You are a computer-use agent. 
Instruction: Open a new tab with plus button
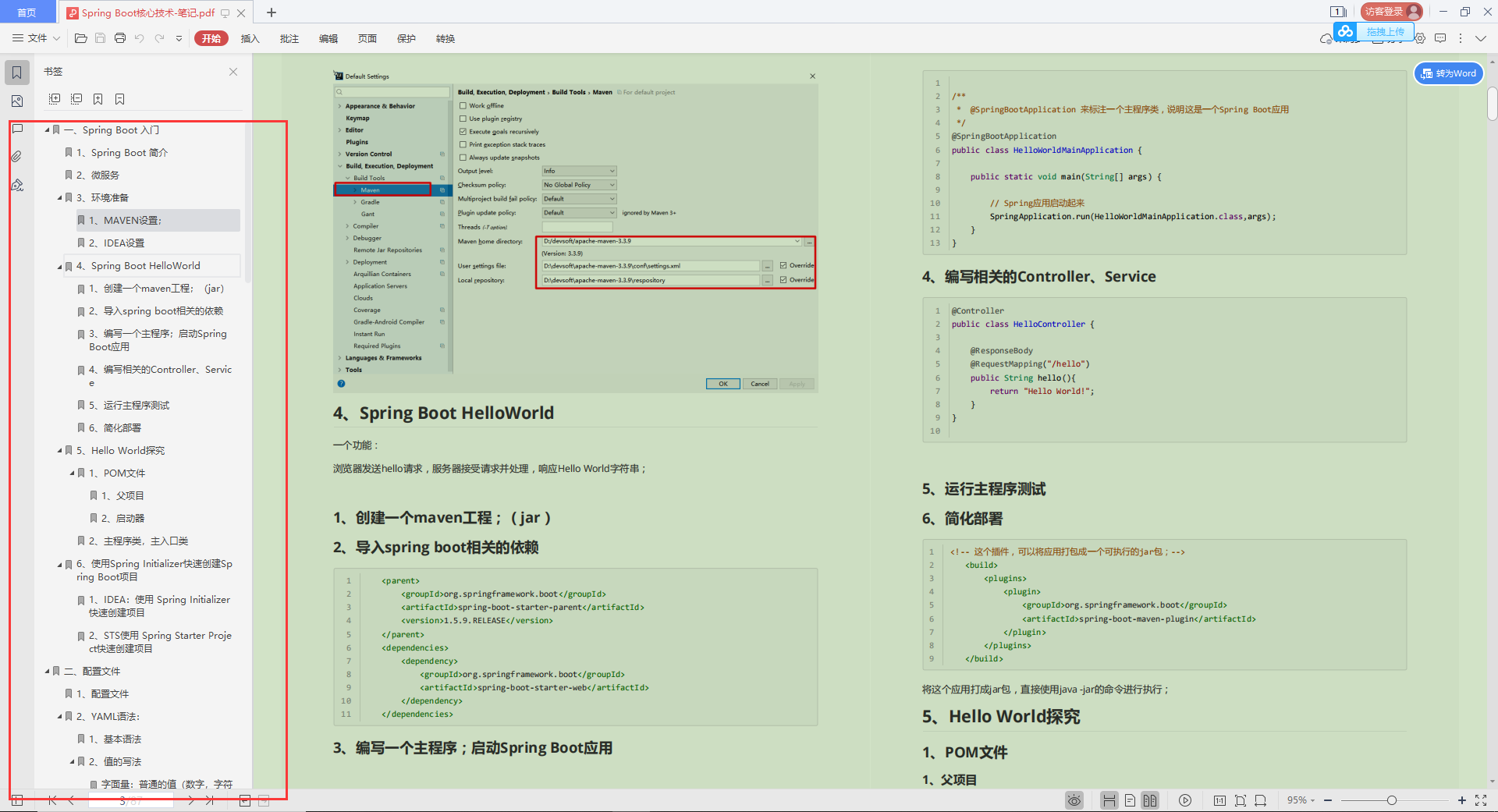pyautogui.click(x=272, y=12)
